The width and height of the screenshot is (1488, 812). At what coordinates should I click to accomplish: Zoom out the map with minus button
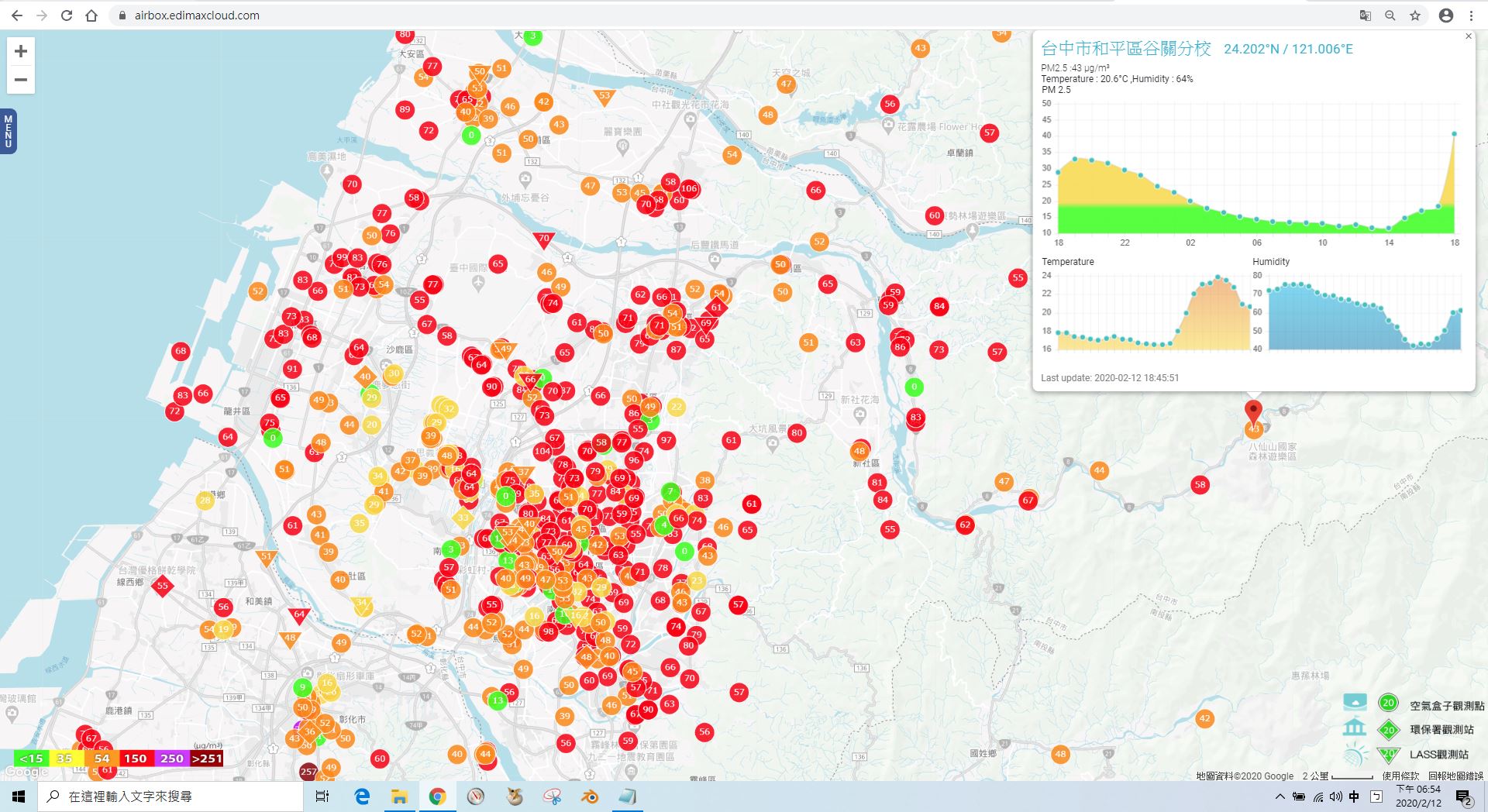coord(21,80)
